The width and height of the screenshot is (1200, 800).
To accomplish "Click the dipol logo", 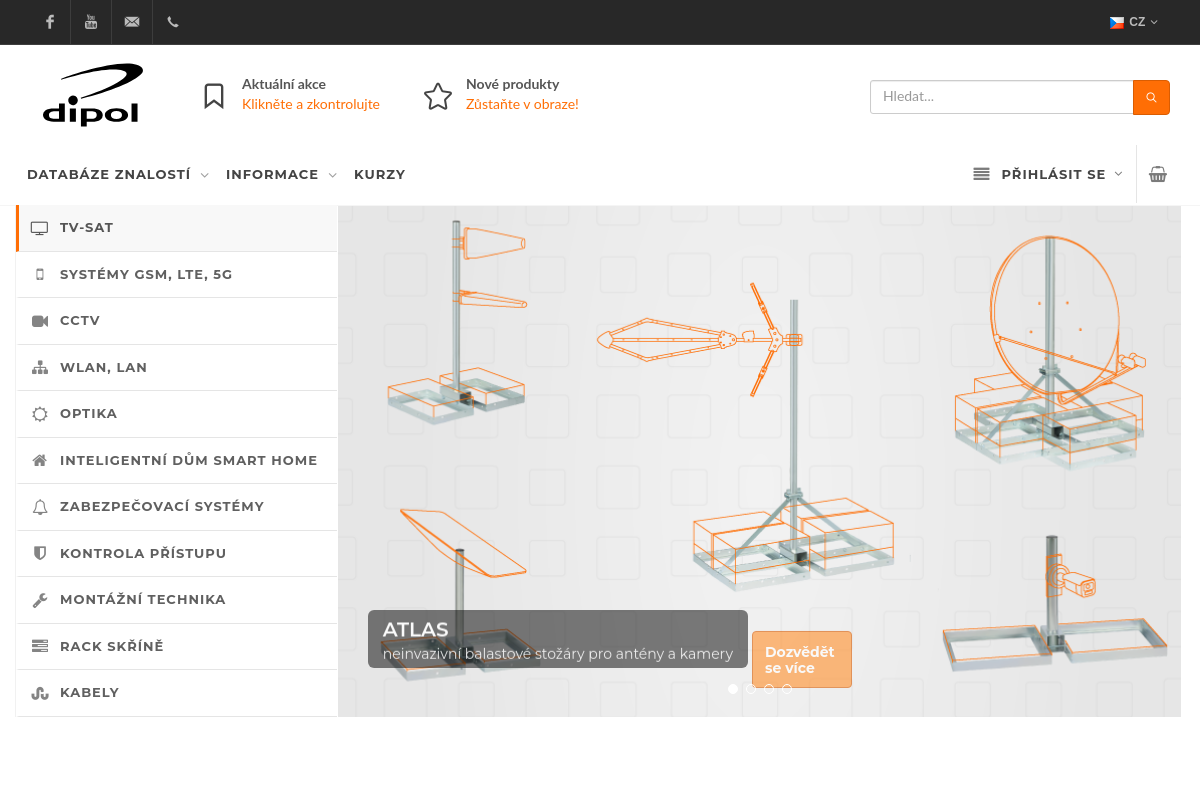I will (92, 95).
